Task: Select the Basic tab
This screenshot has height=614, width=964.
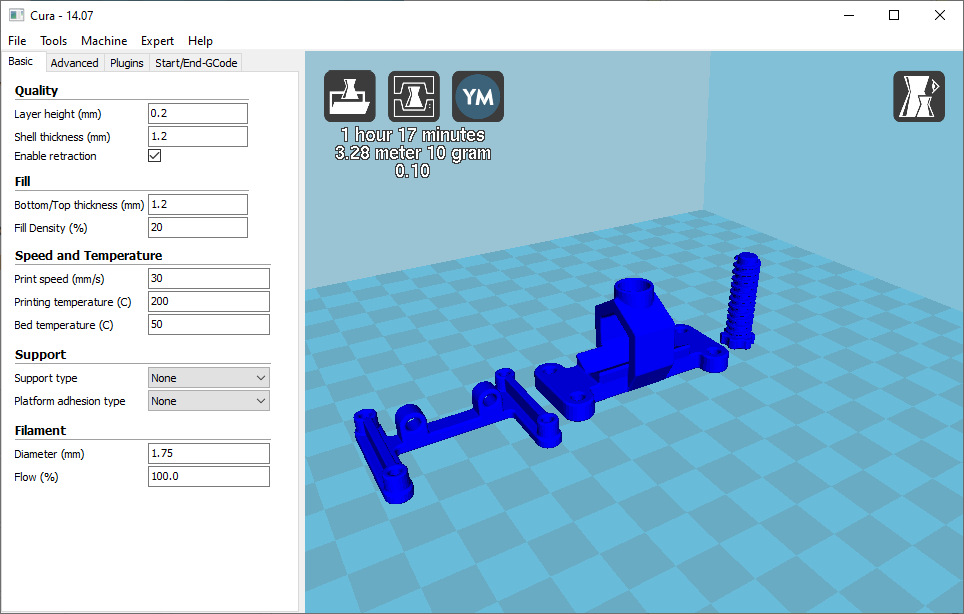Action: tap(21, 61)
